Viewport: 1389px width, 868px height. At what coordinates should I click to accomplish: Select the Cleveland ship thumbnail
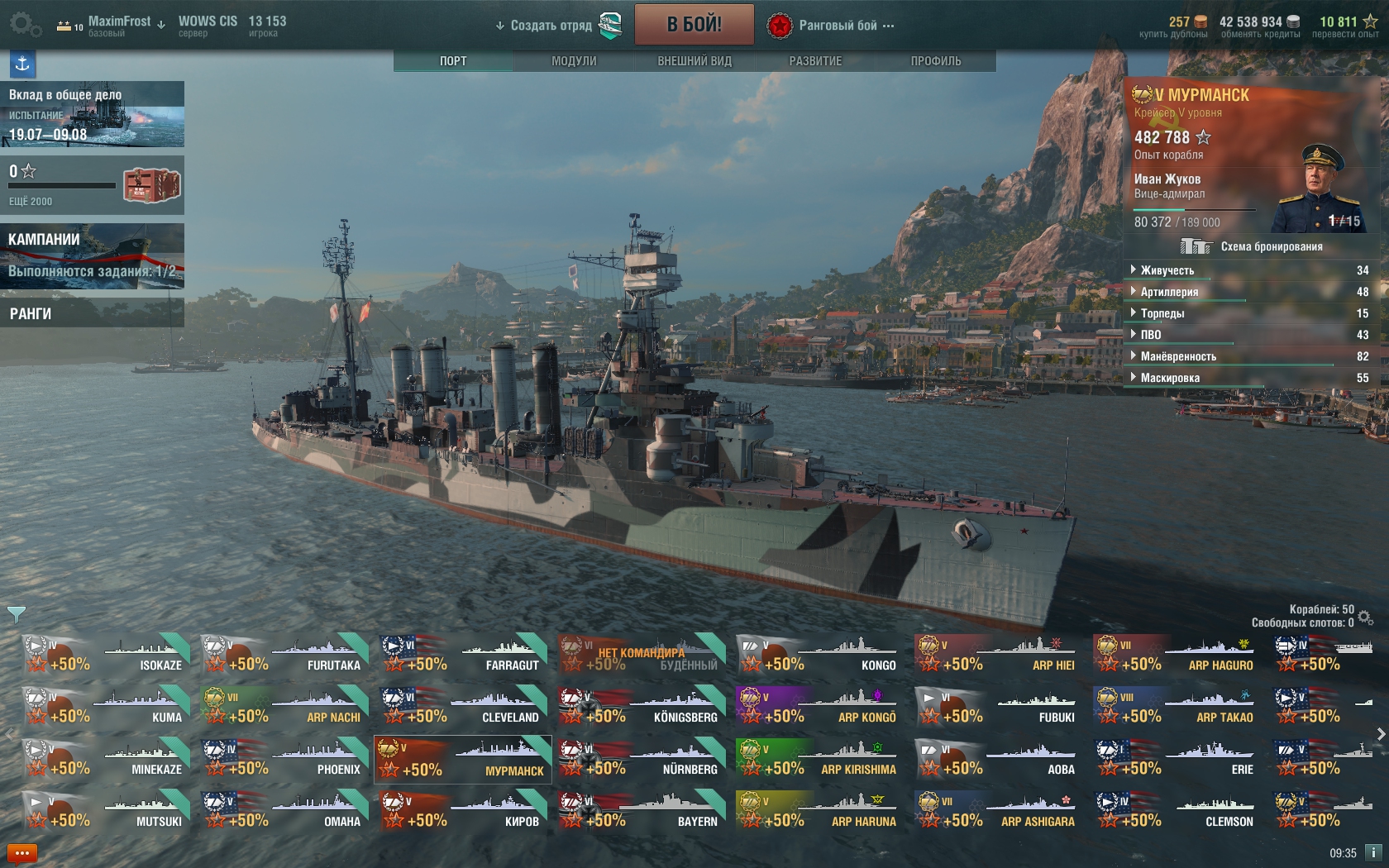point(463,707)
